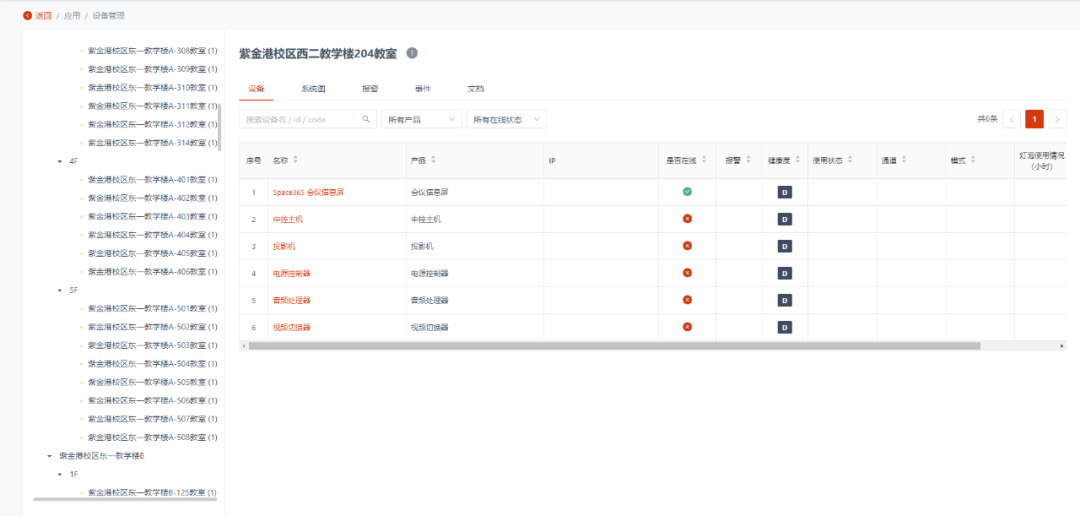Viewport: 1080px width, 516px height.
Task: Click the sort arrows on the 是否在线 column
Action: point(705,160)
